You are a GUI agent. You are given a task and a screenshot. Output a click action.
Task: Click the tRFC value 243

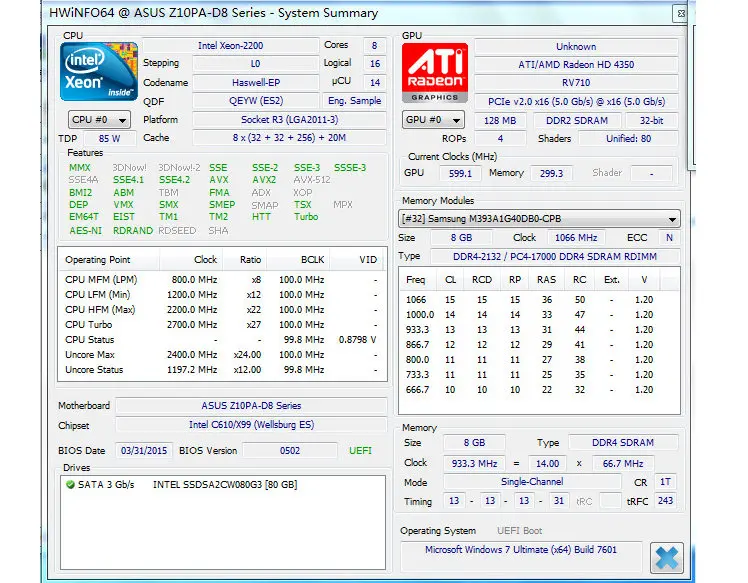(665, 500)
